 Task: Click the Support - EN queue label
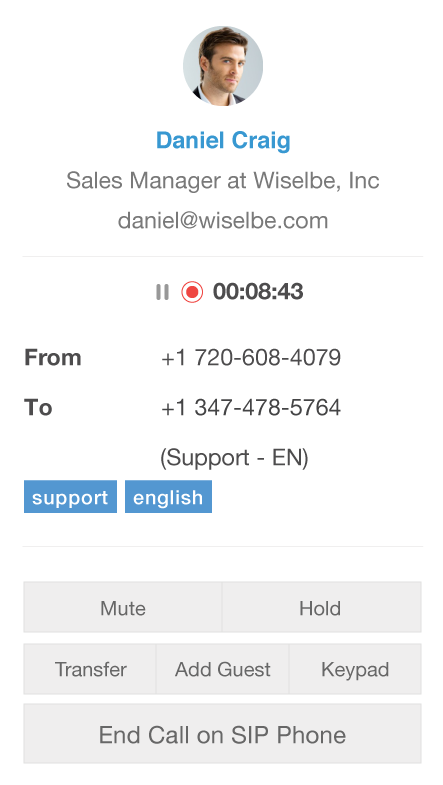(234, 457)
